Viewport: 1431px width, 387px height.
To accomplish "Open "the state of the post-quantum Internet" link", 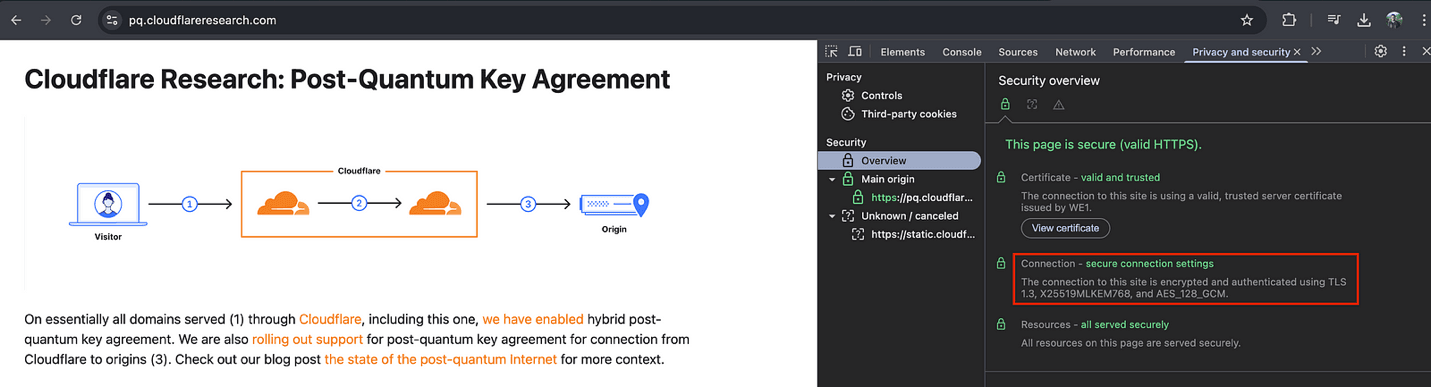I will (440, 360).
